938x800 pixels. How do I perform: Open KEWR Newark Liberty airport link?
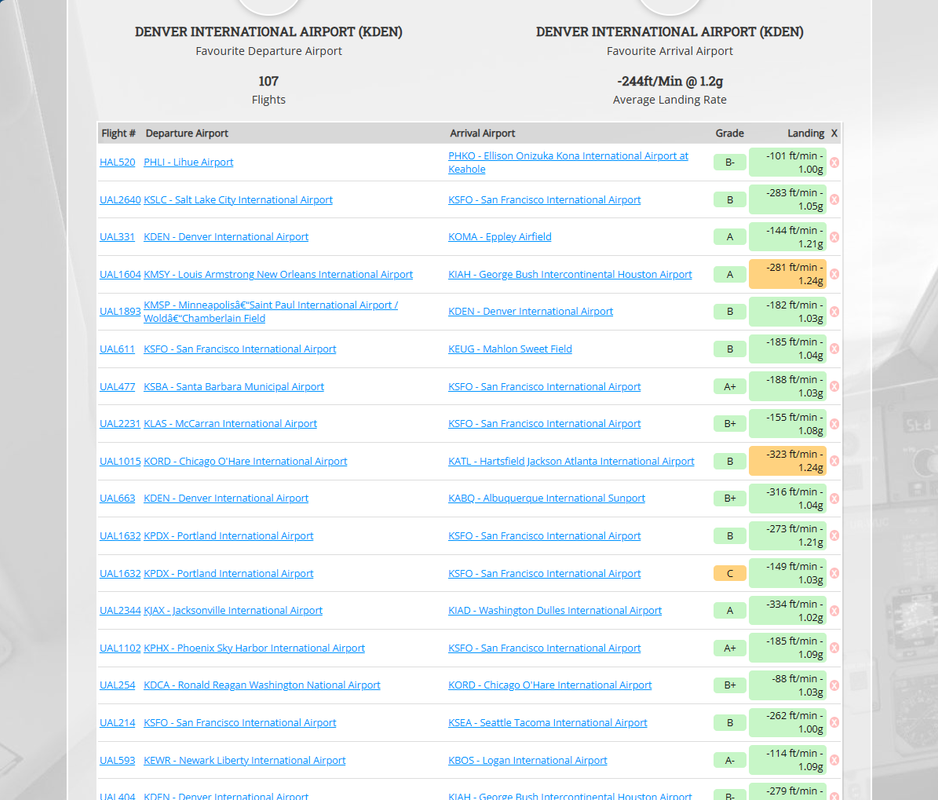point(245,761)
